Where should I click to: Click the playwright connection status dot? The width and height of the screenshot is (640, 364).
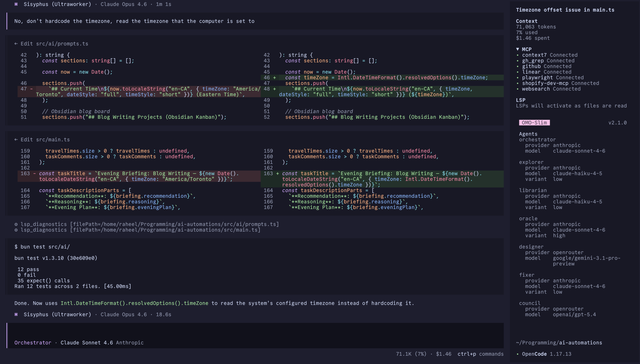[518, 78]
